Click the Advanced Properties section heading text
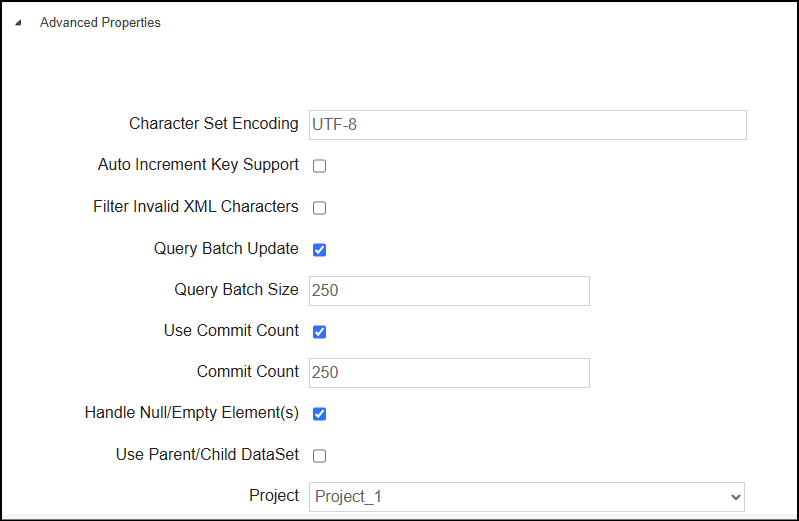Viewport: 799px width, 521px height. click(x=100, y=22)
